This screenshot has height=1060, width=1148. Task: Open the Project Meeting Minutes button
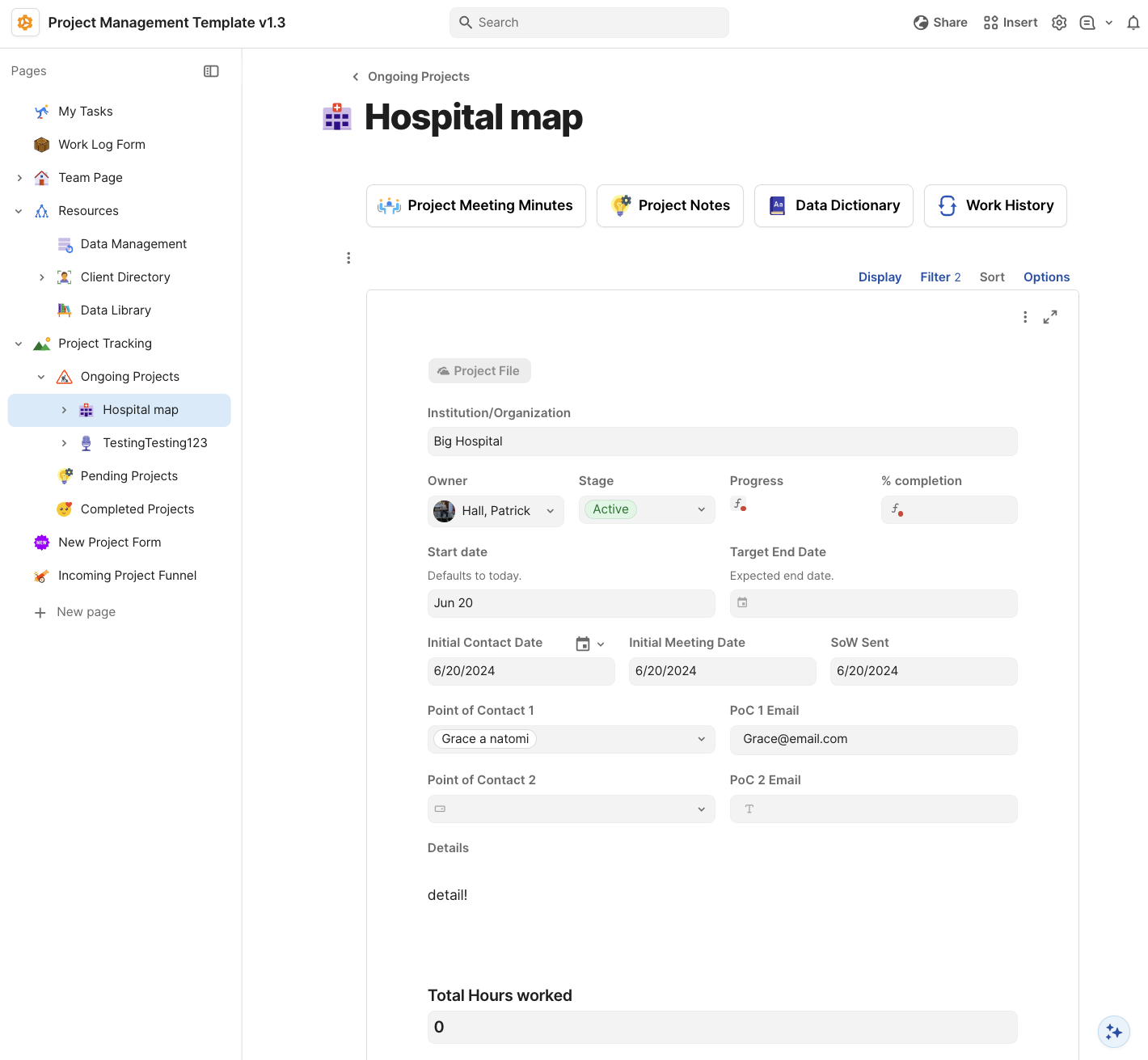(475, 205)
